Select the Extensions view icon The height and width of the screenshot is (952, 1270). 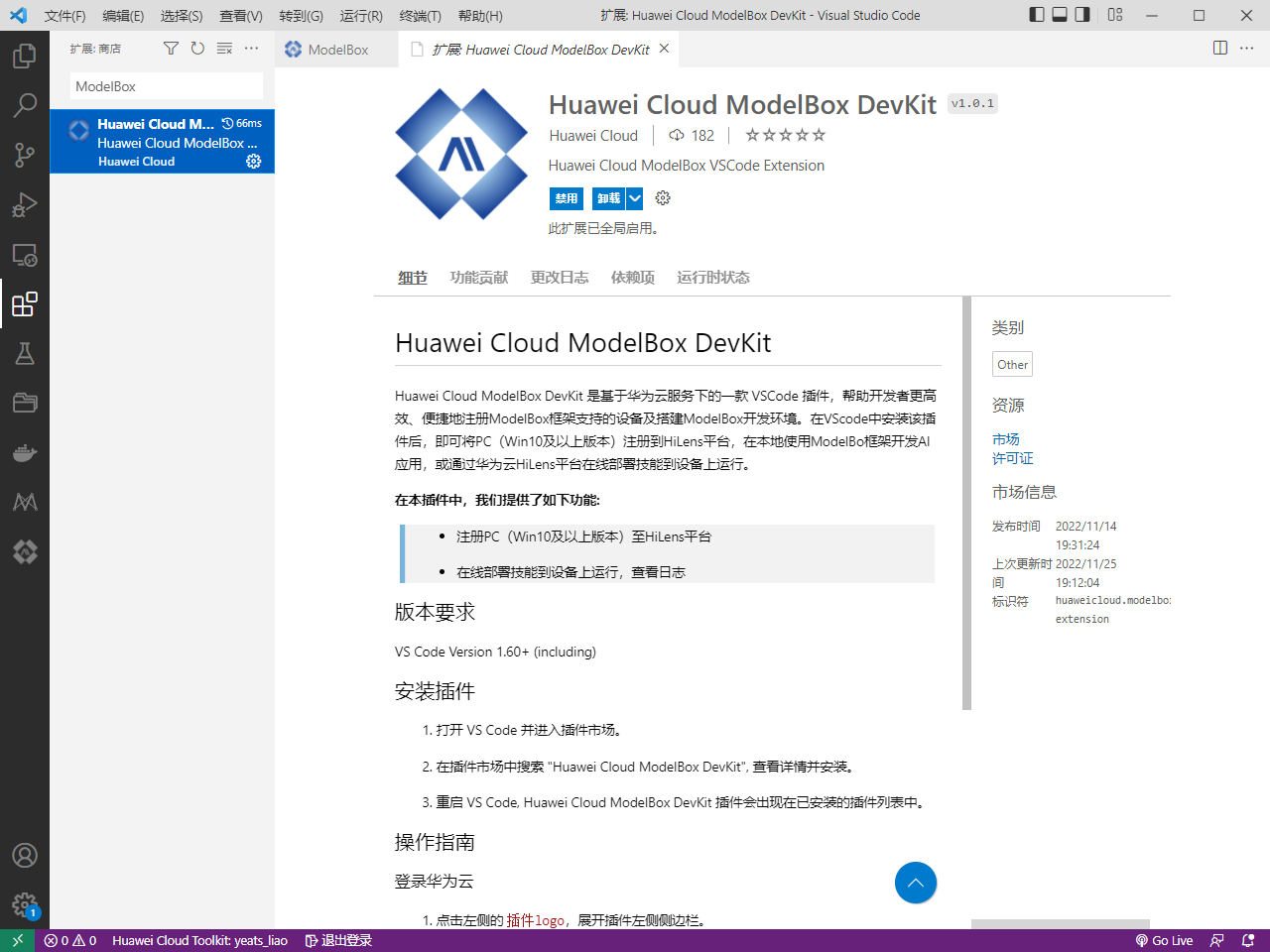point(25,303)
